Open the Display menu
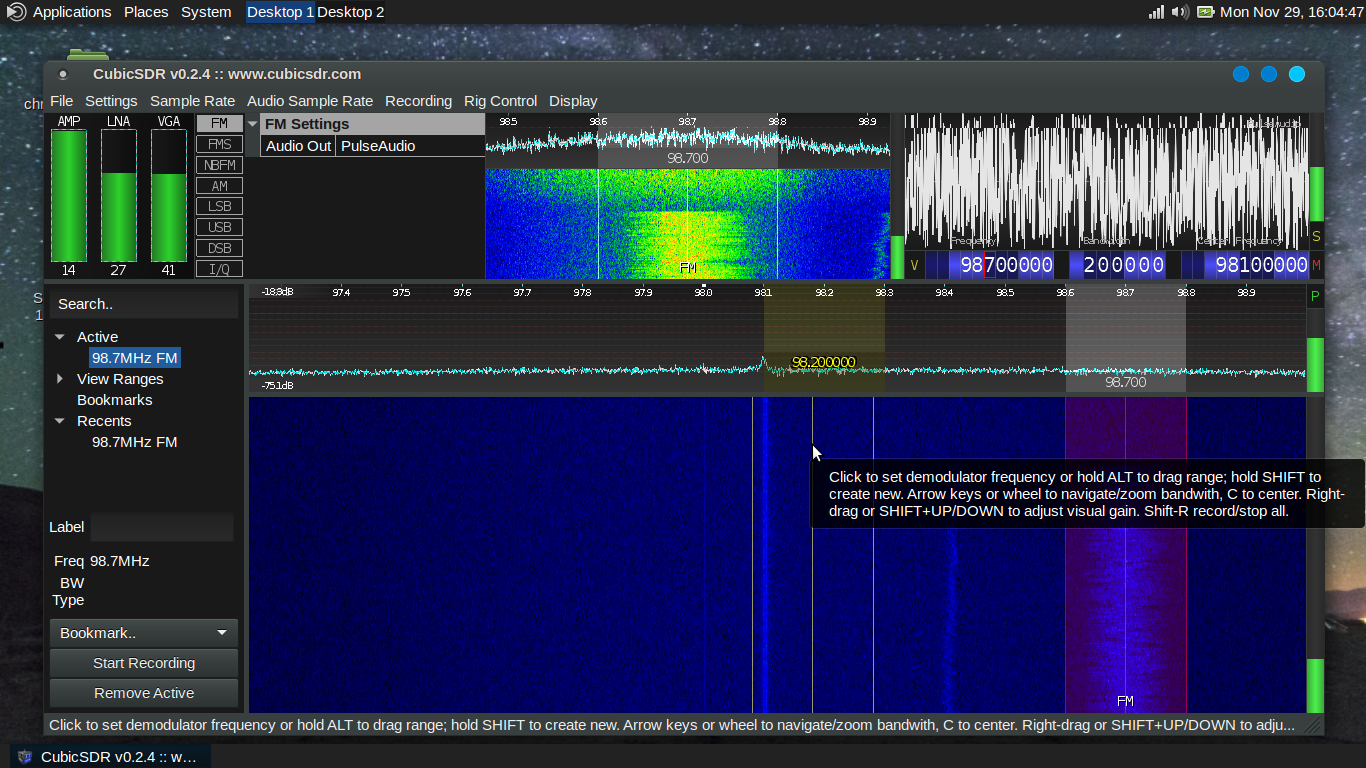 click(573, 101)
